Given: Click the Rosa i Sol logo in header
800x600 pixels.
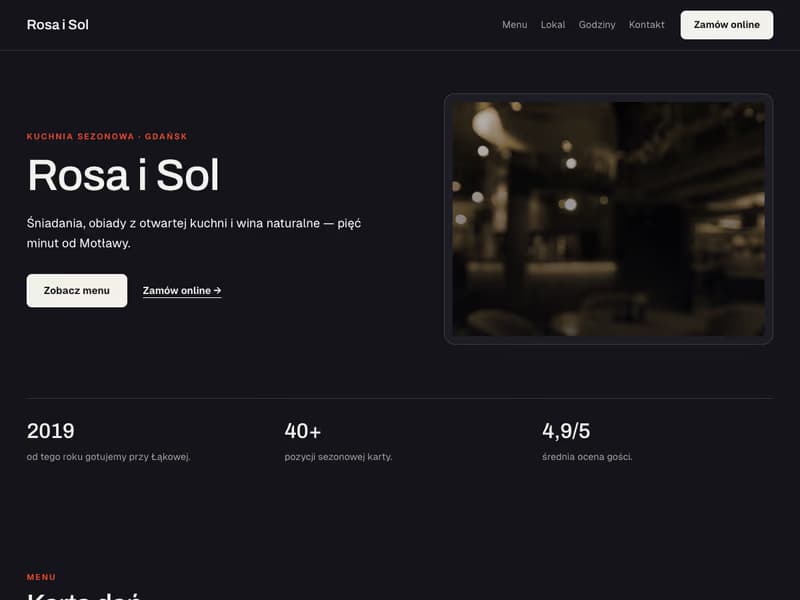Looking at the screenshot, I should (x=58, y=24).
